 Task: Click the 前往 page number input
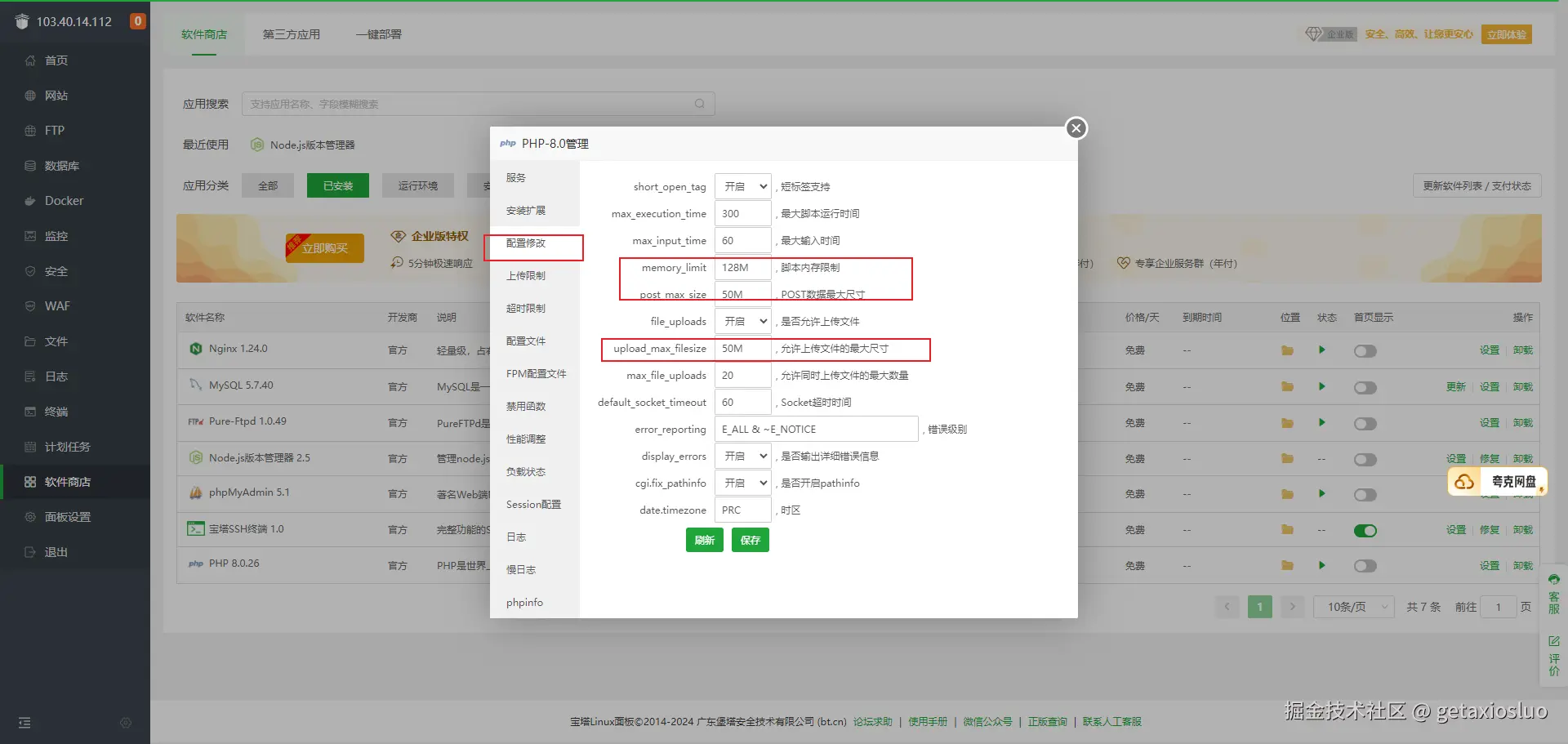coord(1499,607)
